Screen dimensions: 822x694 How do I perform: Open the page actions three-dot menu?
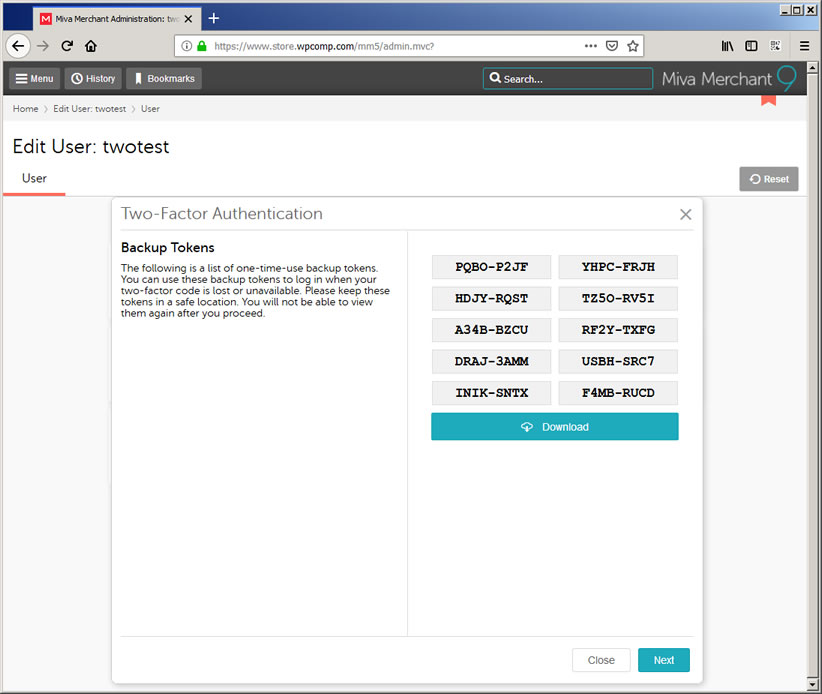(x=591, y=46)
